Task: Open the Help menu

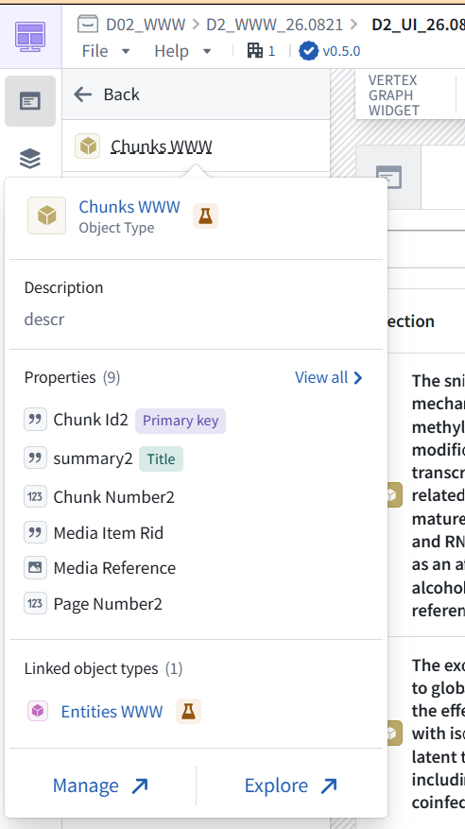Action: coord(171,51)
